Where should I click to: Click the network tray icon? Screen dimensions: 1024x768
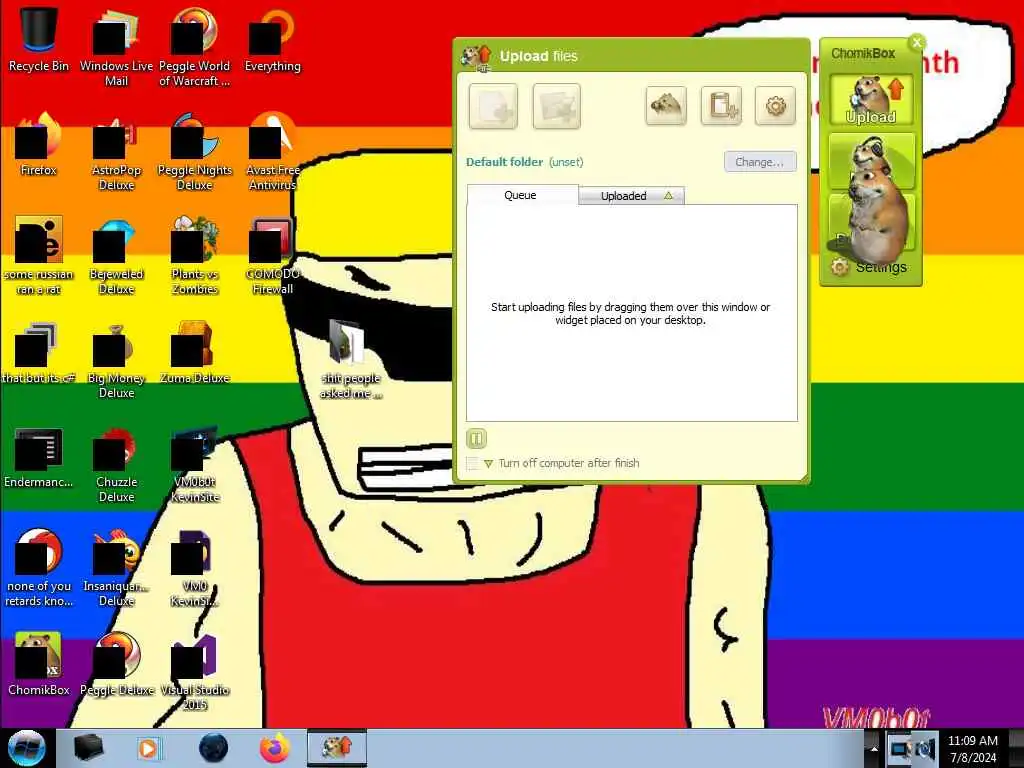(901, 749)
